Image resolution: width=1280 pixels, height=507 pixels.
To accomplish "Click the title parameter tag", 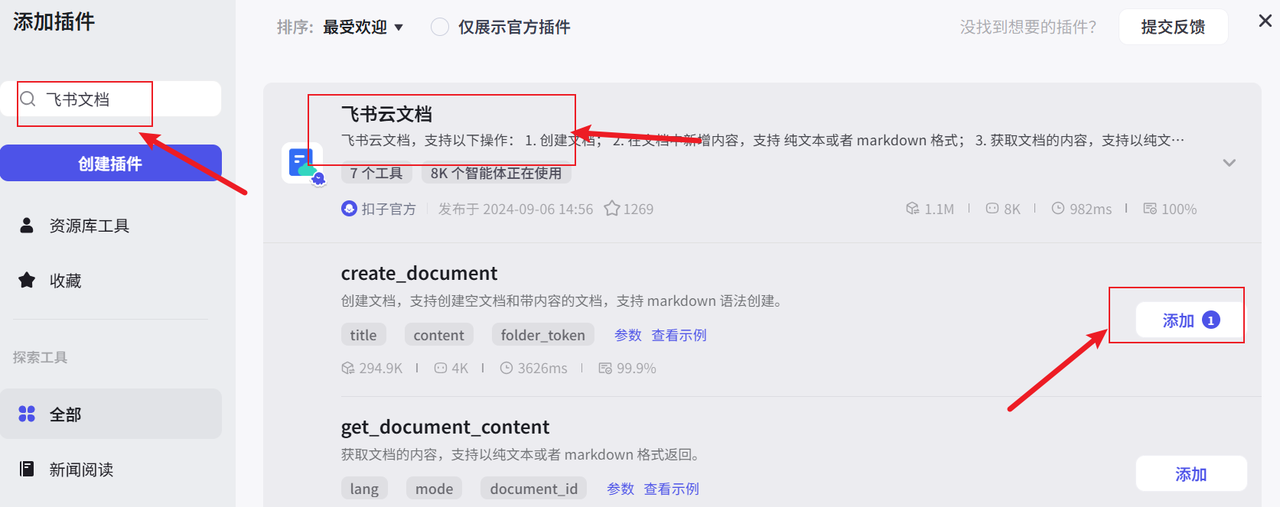I will click(364, 335).
